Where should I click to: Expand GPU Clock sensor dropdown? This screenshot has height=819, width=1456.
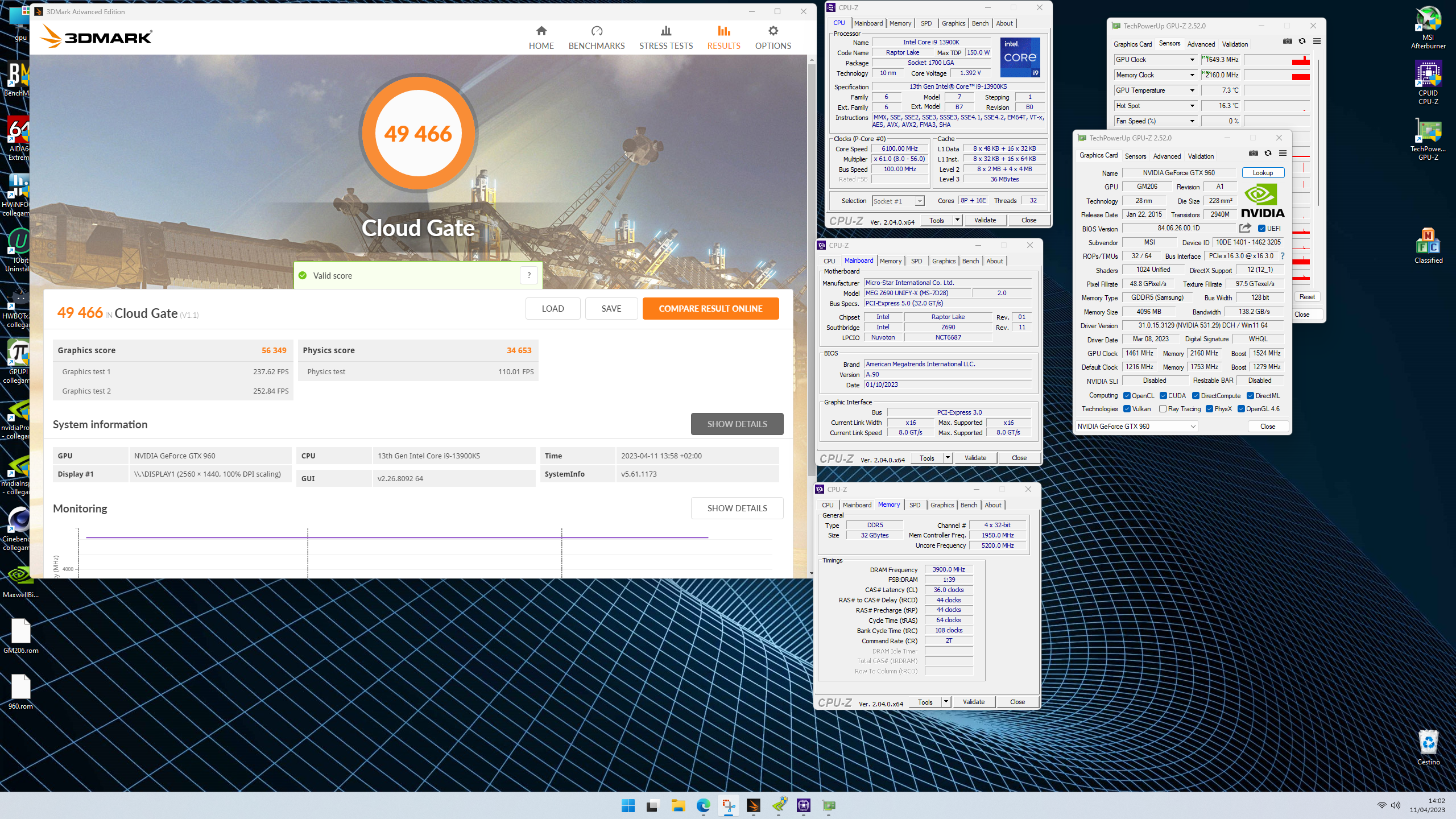(x=1192, y=60)
